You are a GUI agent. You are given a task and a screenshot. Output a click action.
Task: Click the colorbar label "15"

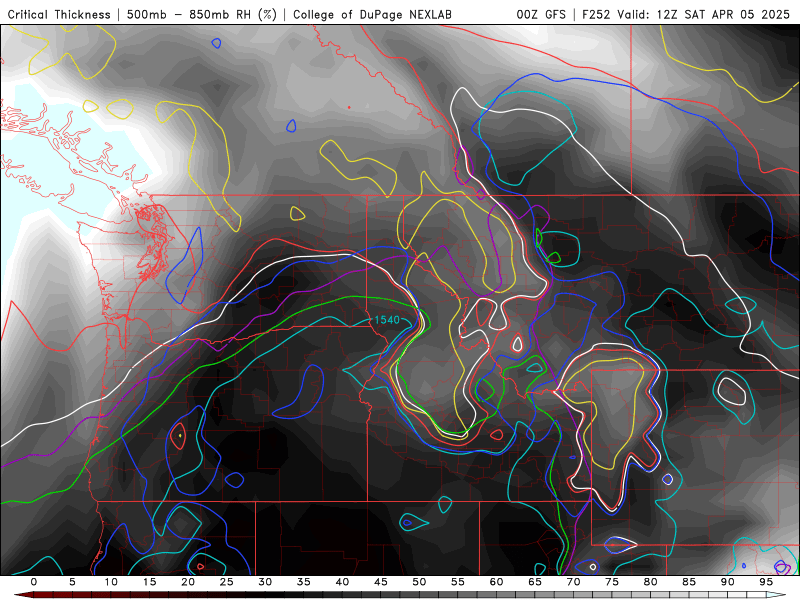(x=149, y=582)
